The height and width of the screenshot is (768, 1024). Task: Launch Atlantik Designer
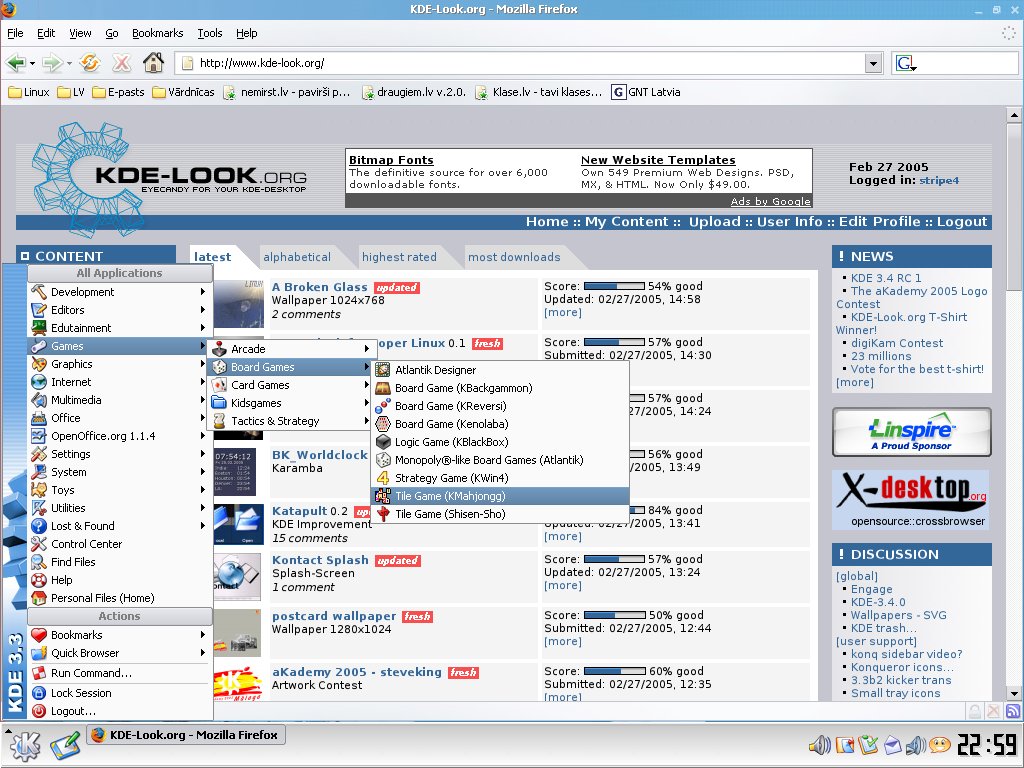click(x=500, y=370)
